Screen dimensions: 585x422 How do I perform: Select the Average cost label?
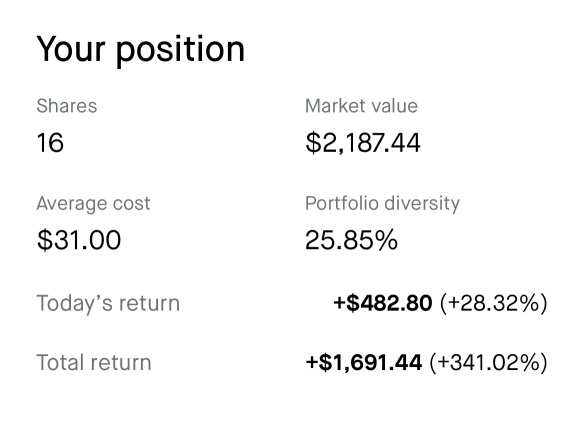93,204
